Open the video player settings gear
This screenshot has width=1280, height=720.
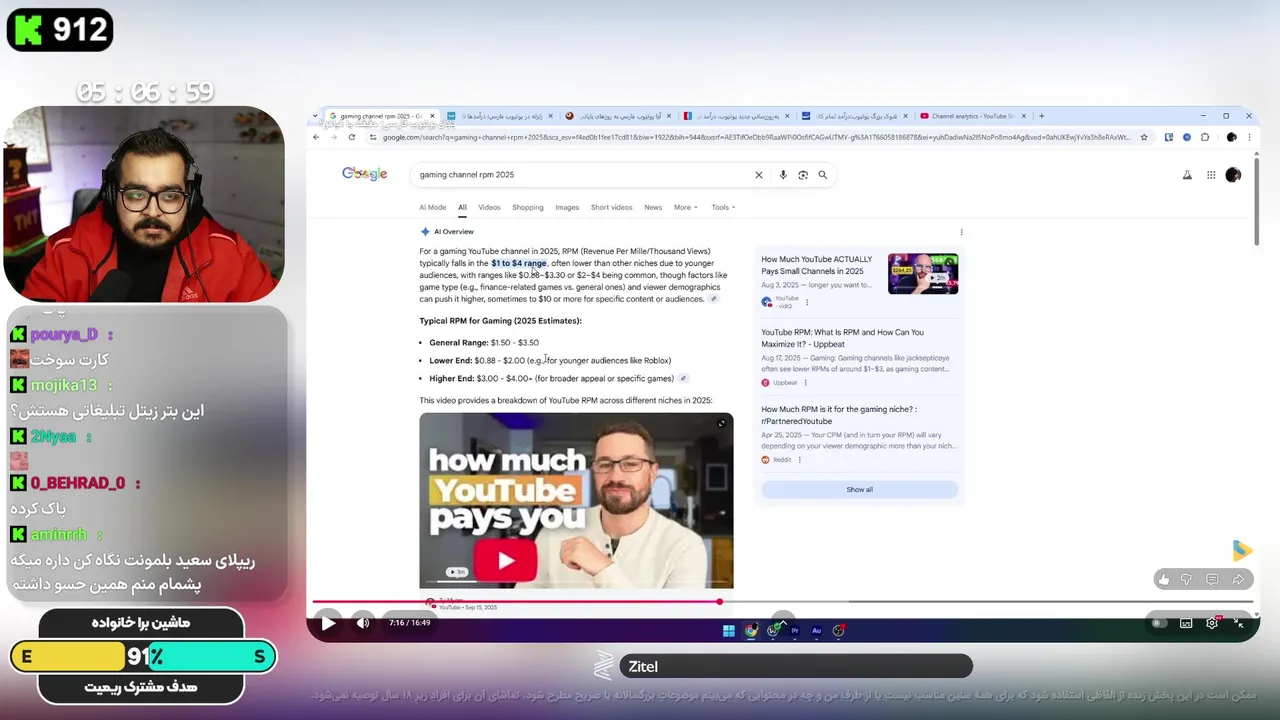point(1212,623)
